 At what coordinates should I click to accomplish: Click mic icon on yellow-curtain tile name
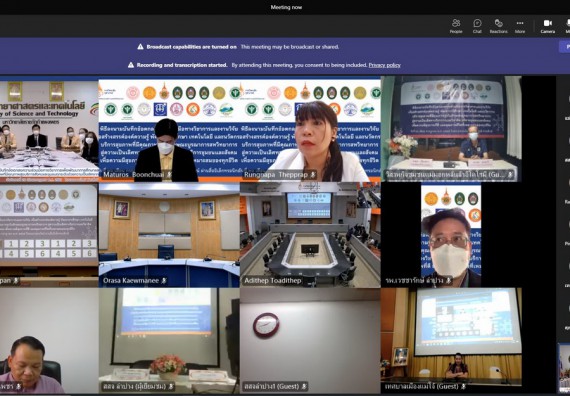click(x=463, y=386)
